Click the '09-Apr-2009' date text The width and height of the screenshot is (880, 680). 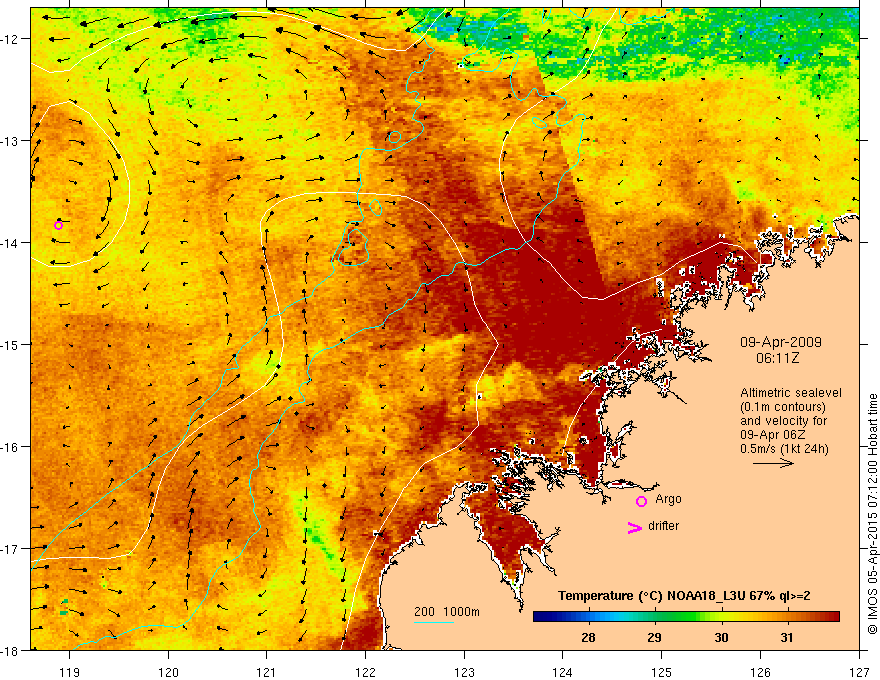781,342
